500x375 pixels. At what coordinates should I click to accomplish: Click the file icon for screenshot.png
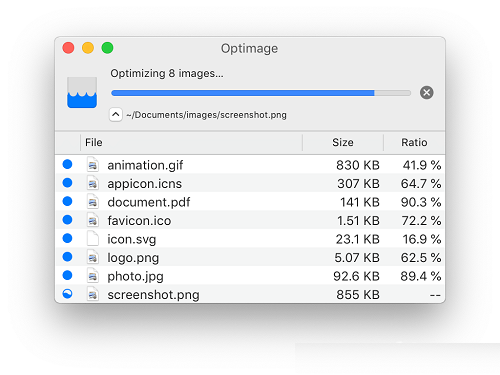point(93,294)
